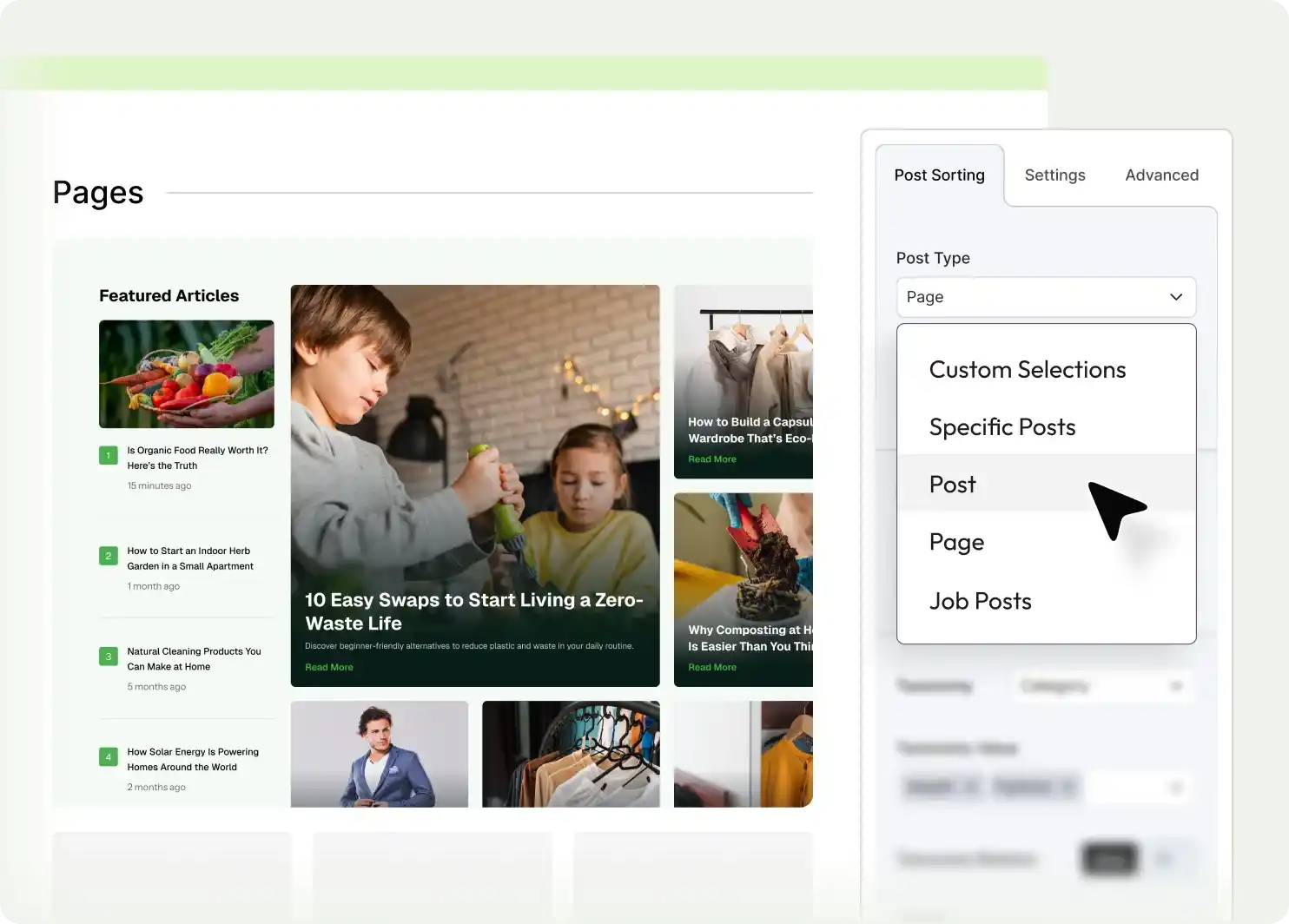
Task: Click the man in blue blazer thumbnail
Action: coord(380,754)
